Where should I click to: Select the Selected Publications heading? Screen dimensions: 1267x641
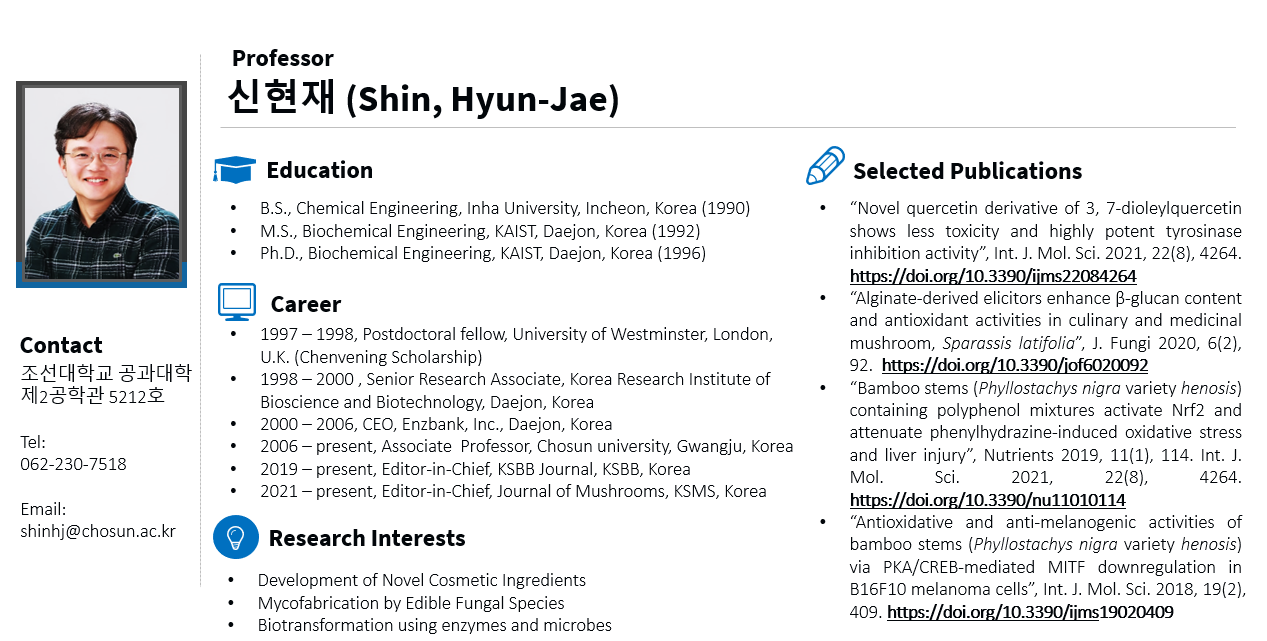point(967,171)
